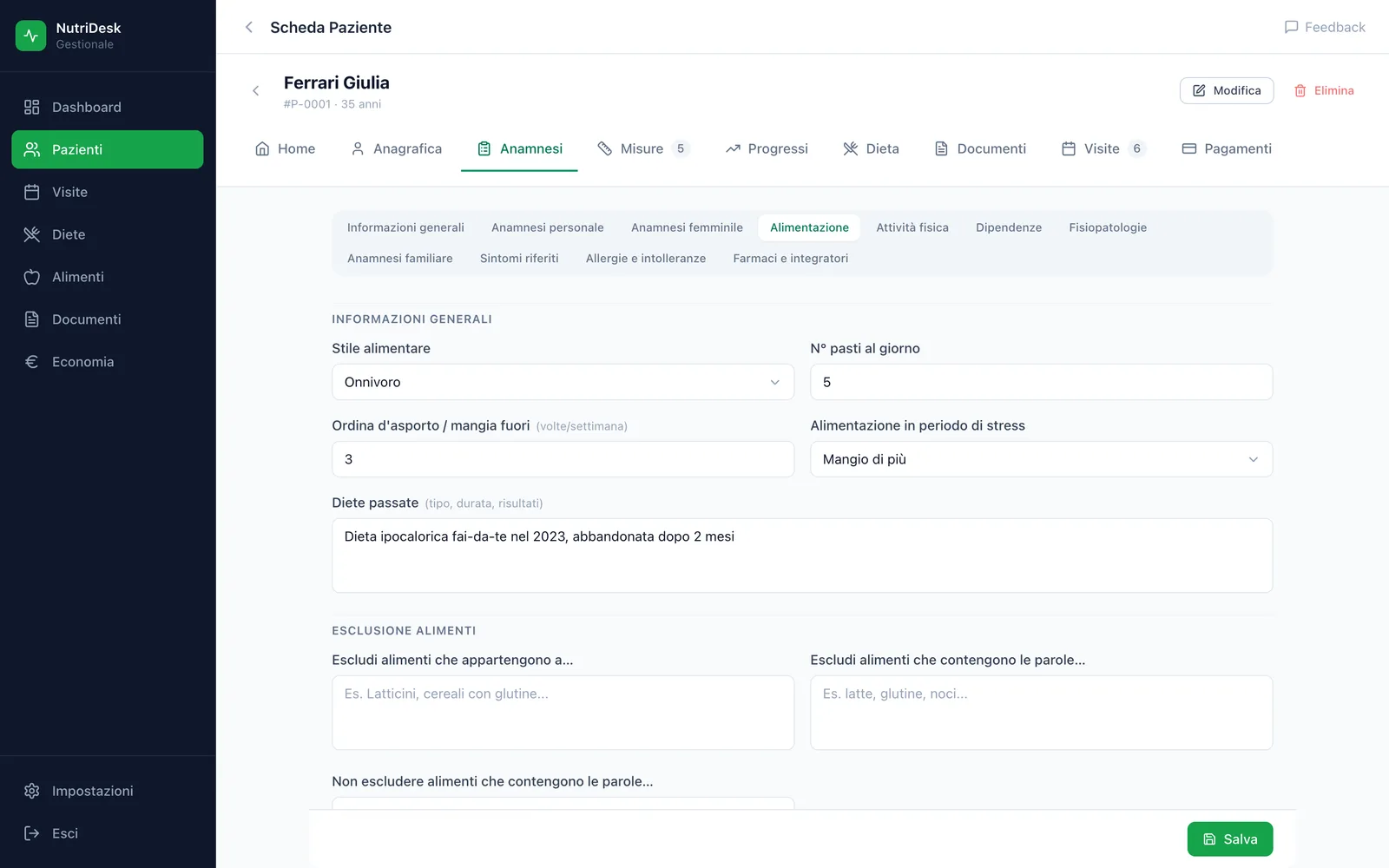Viewport: 1389px width, 868px height.
Task: Click the sidebar Documenti file icon
Action: click(32, 319)
